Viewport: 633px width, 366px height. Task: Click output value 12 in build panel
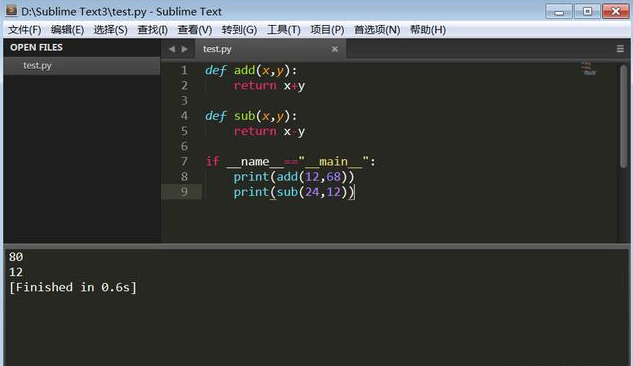[x=16, y=272]
